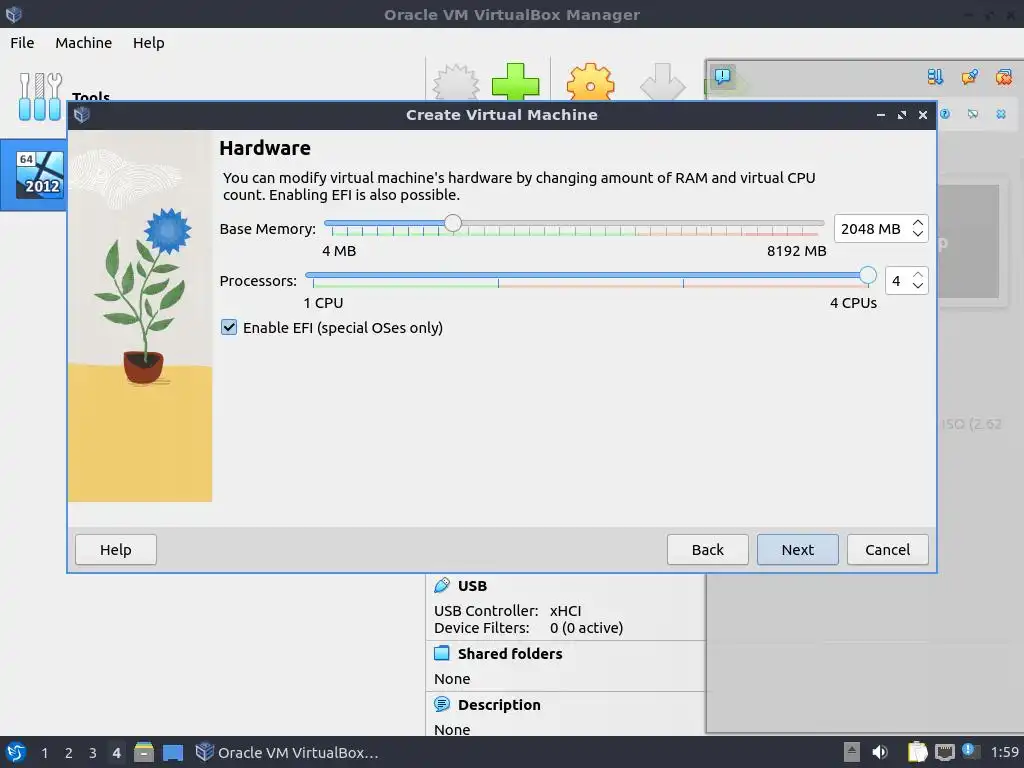Click the 'Device Filters: 0 (0 active)' text
The width and height of the screenshot is (1024, 768).
[528, 628]
